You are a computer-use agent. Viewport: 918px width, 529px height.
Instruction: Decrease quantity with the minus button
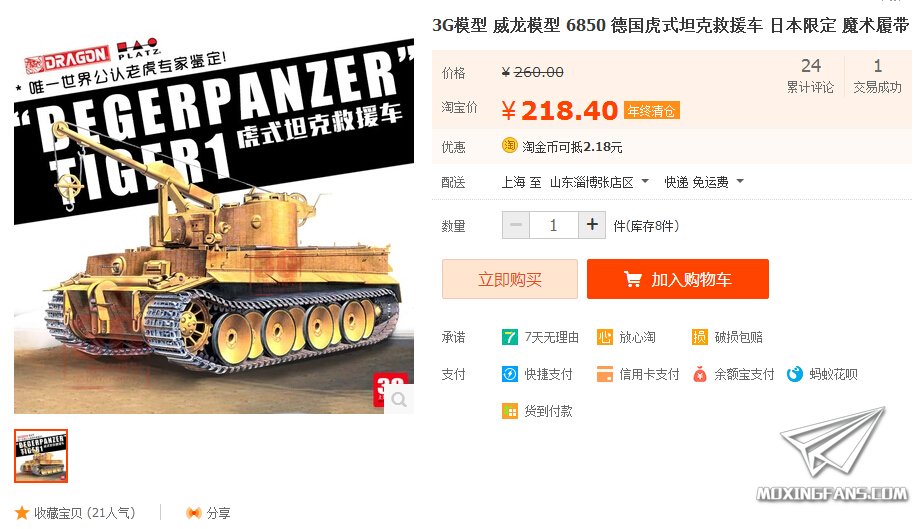[516, 225]
